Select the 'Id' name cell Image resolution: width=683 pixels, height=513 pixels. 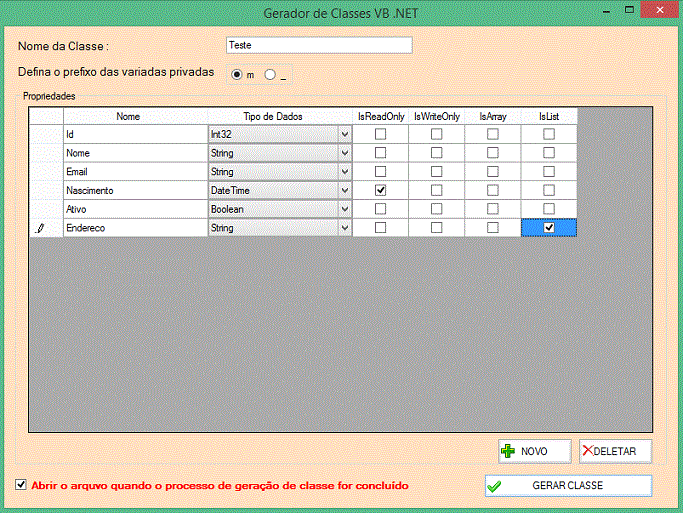click(x=135, y=134)
